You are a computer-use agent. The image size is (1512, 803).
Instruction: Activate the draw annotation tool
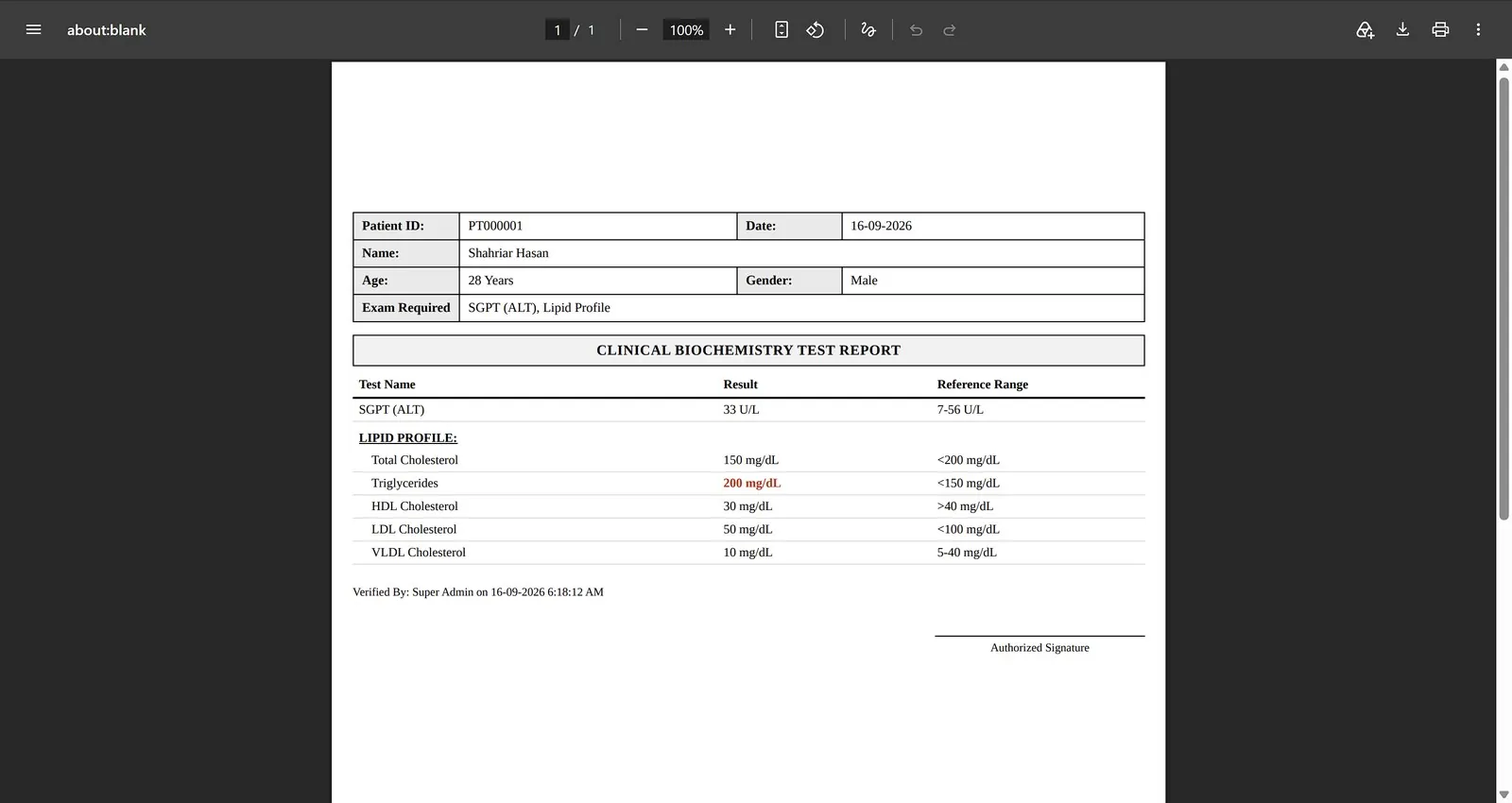tap(868, 29)
